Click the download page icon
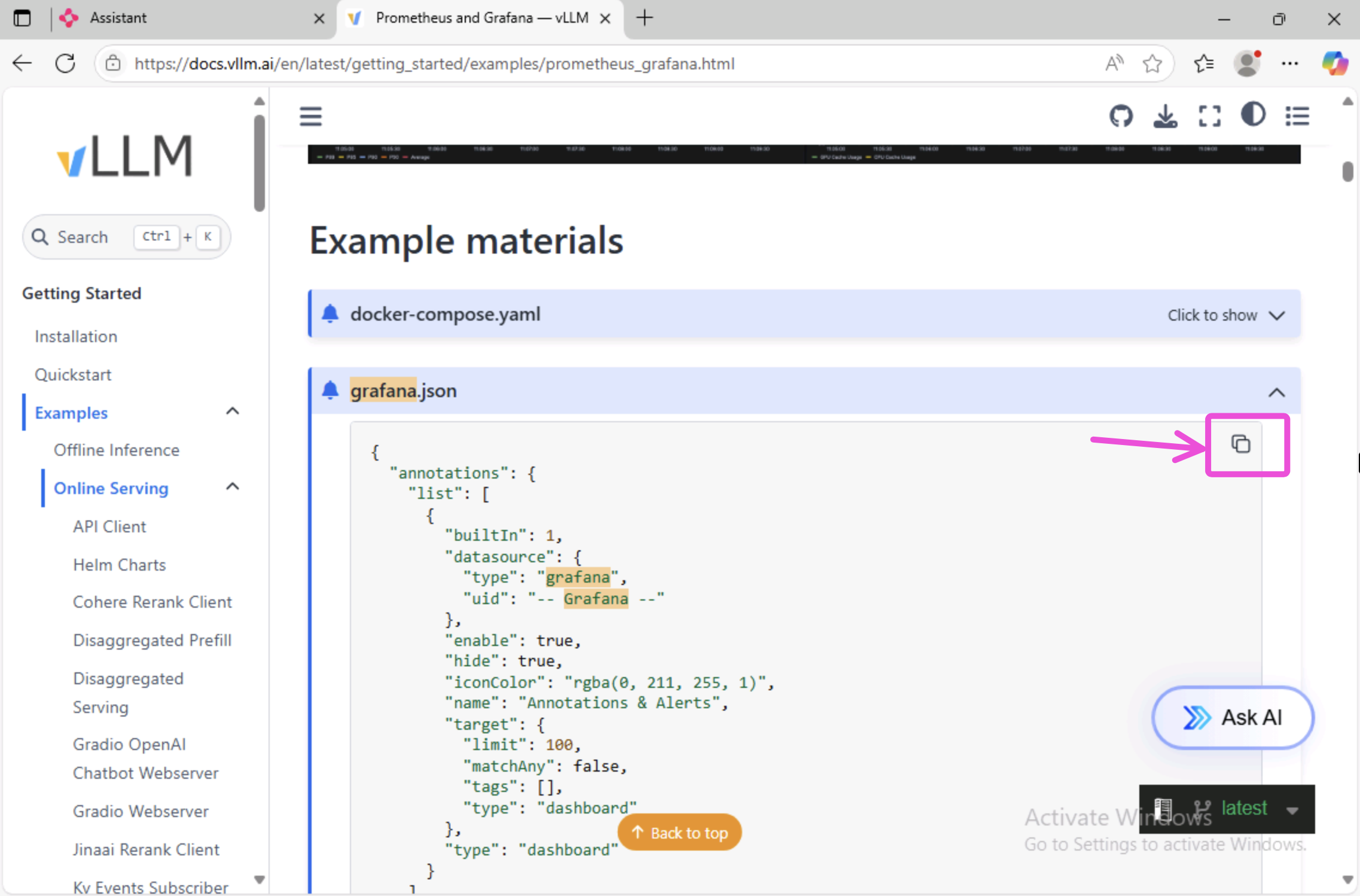The width and height of the screenshot is (1360, 896). (x=1165, y=116)
